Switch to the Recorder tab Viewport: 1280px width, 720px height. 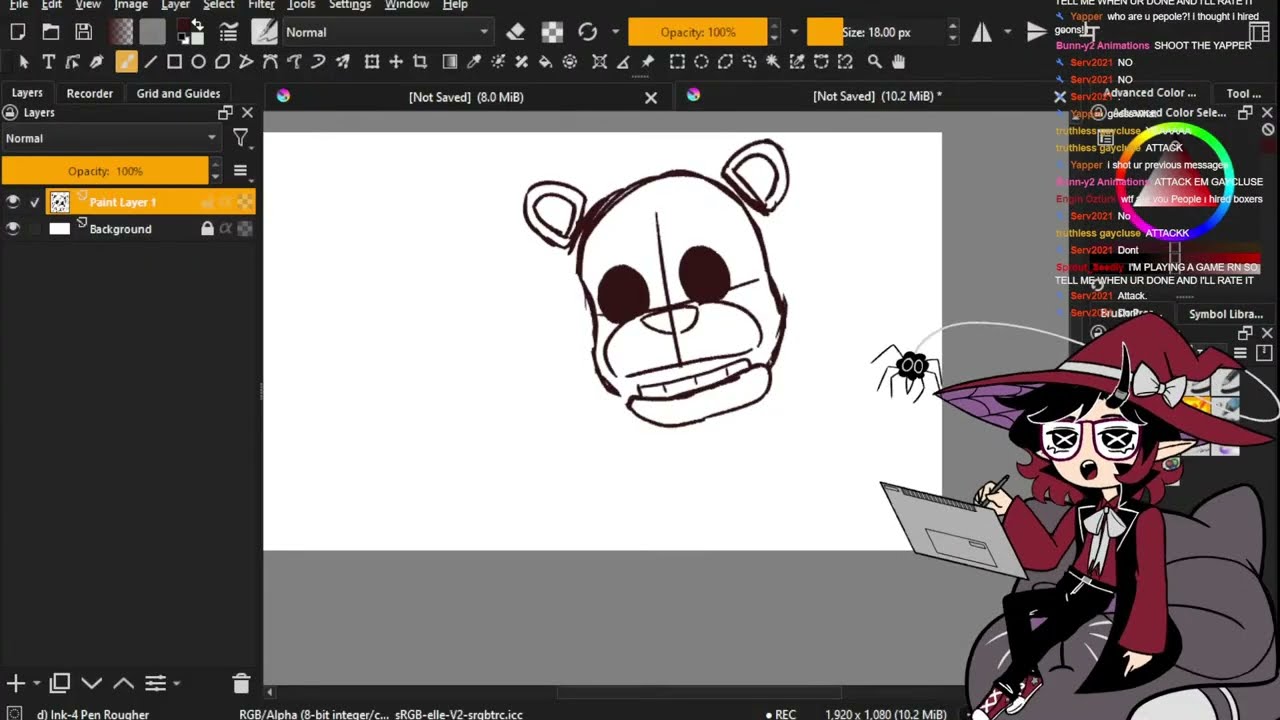pyautogui.click(x=90, y=93)
